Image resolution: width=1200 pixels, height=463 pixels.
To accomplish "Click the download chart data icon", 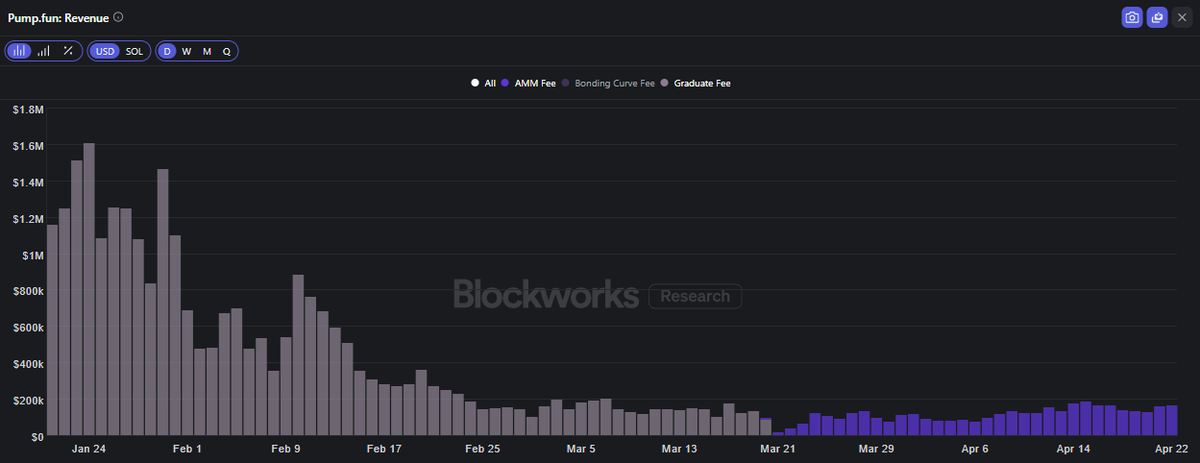I will (x=1157, y=18).
